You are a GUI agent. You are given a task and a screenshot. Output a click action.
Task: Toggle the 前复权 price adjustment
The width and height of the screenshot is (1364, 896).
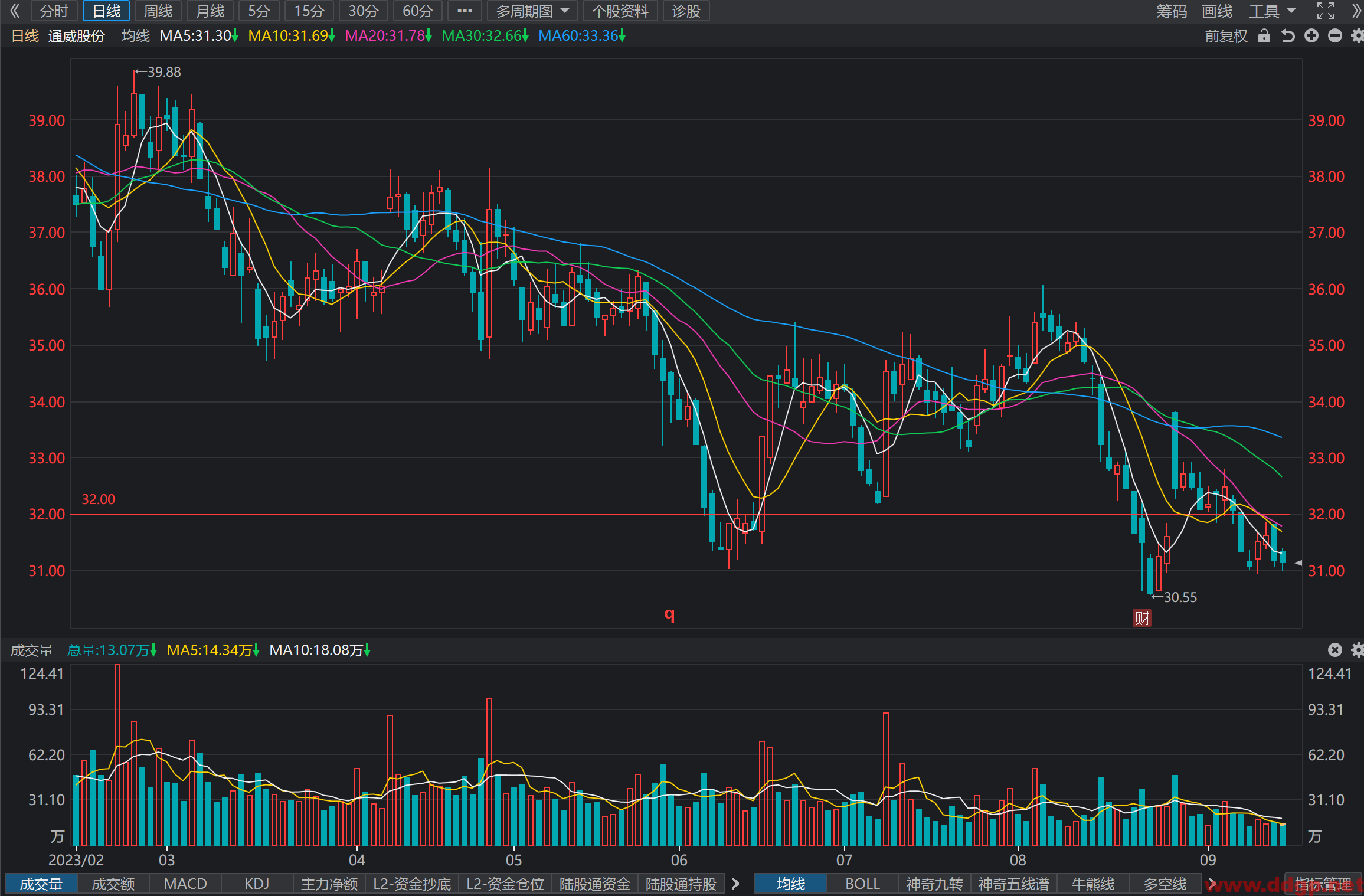coord(1226,36)
